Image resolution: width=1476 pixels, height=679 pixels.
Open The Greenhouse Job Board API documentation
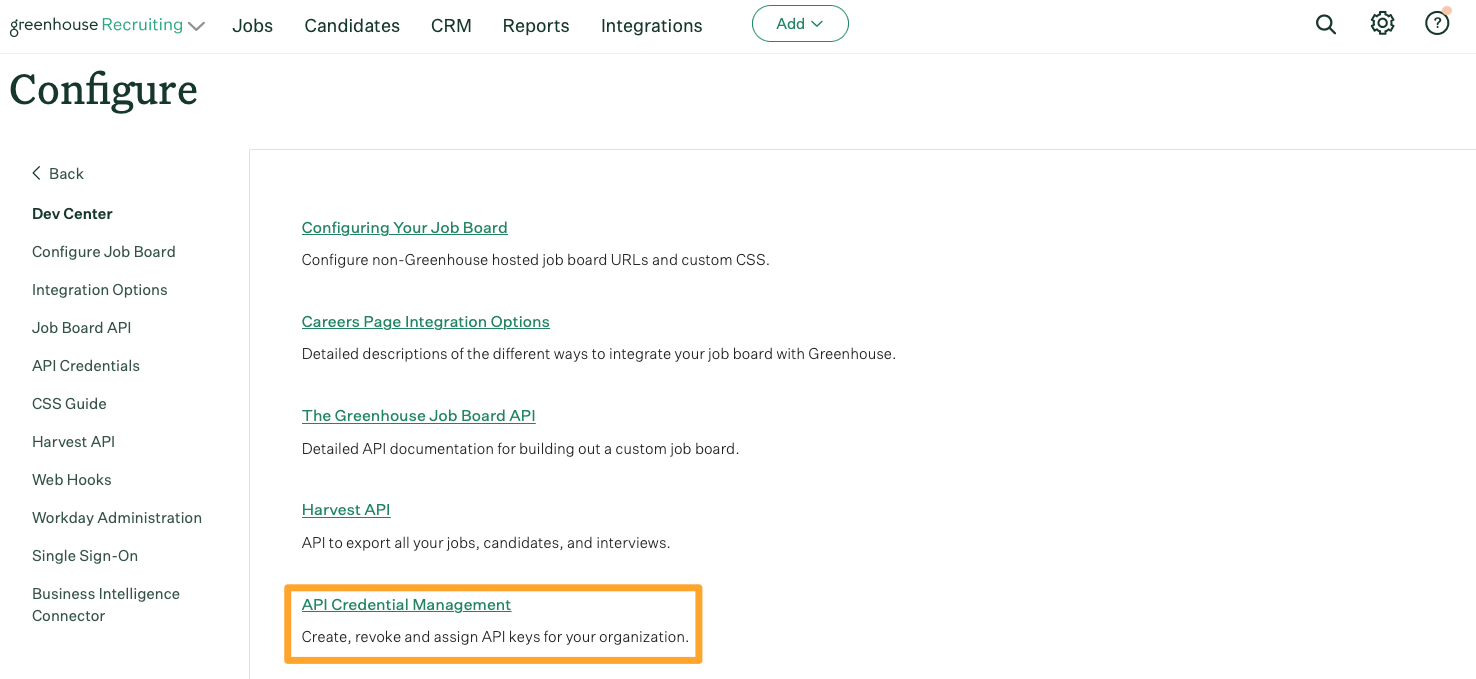[x=418, y=415]
